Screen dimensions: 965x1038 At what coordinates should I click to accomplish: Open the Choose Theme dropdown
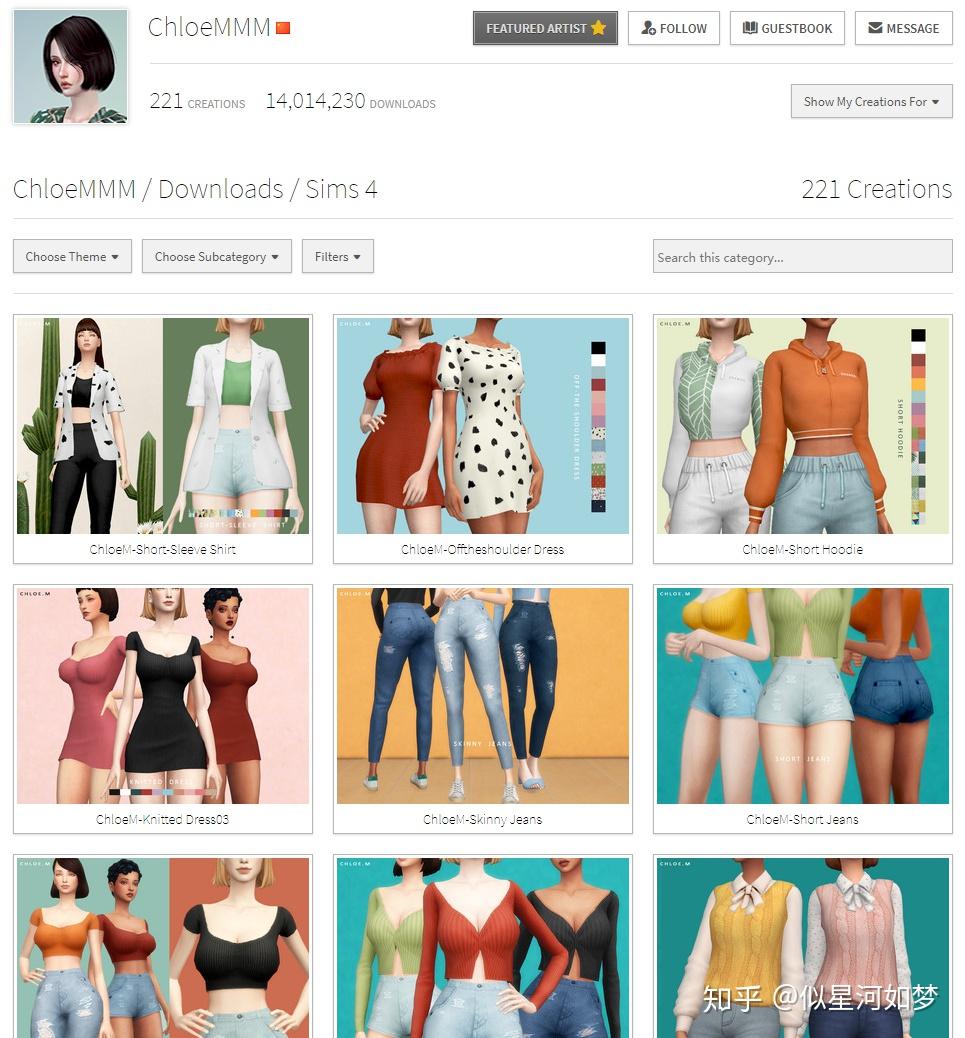coord(71,256)
